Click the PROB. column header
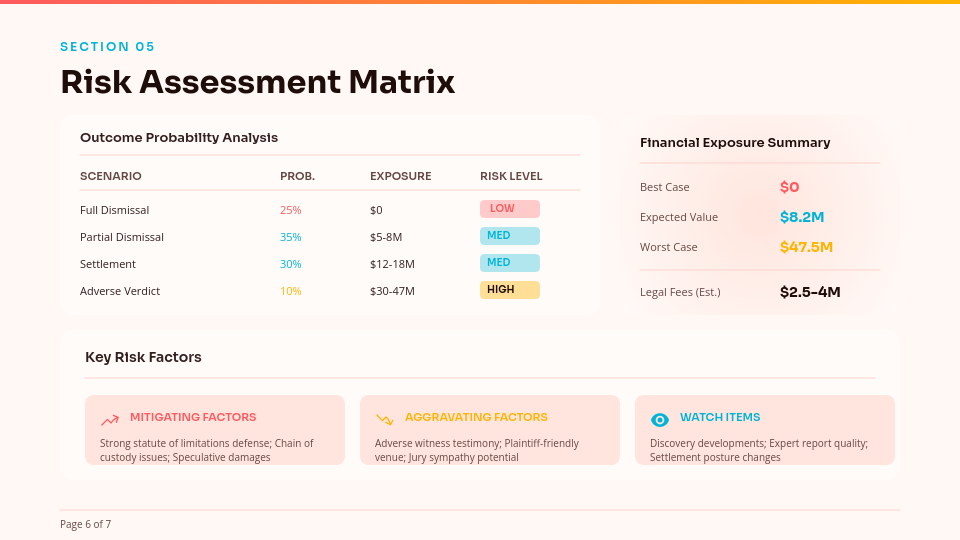Screen dimensions: 960x540 pos(297,176)
